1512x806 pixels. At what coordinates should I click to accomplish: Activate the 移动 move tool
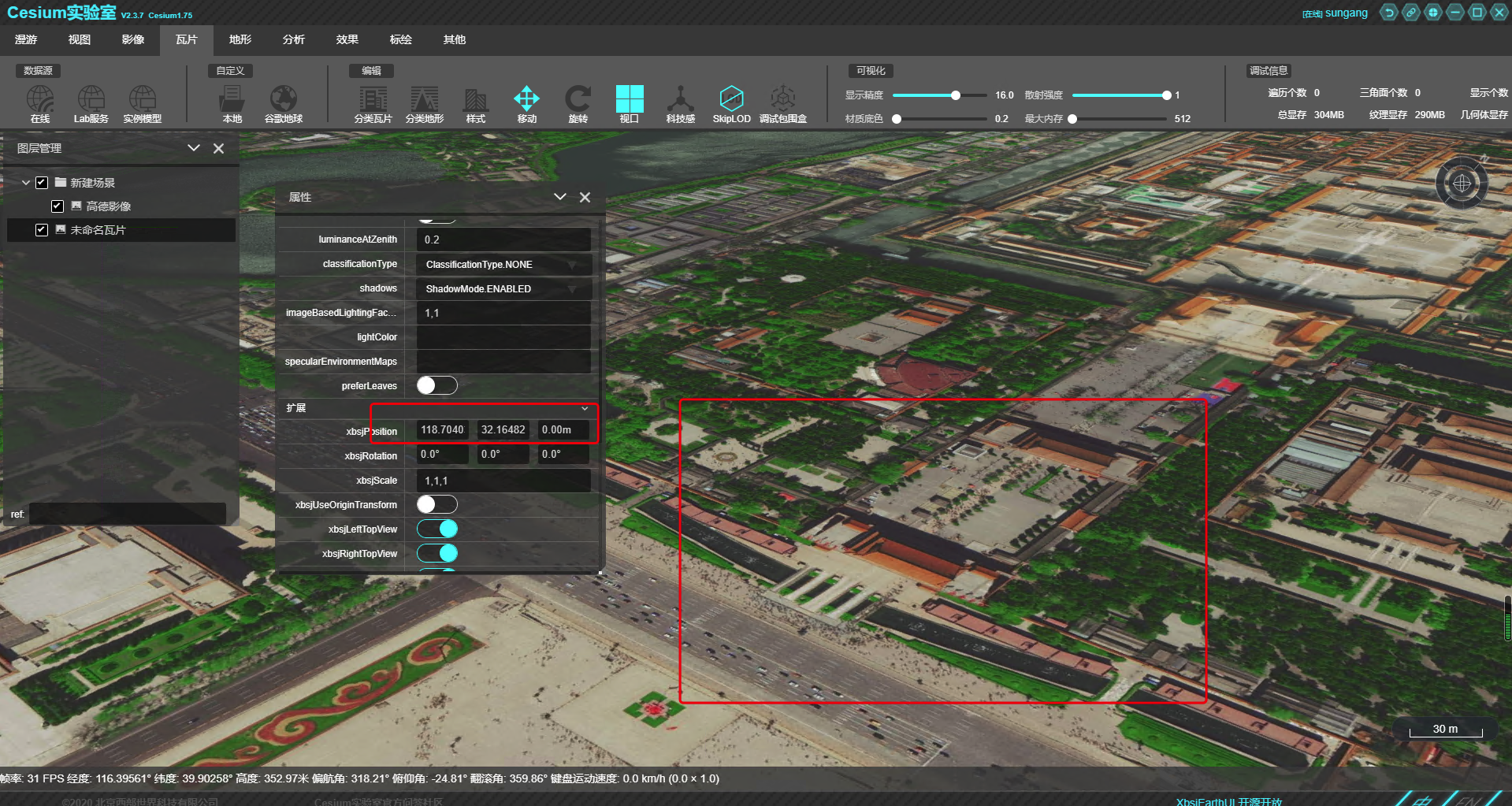(x=526, y=100)
